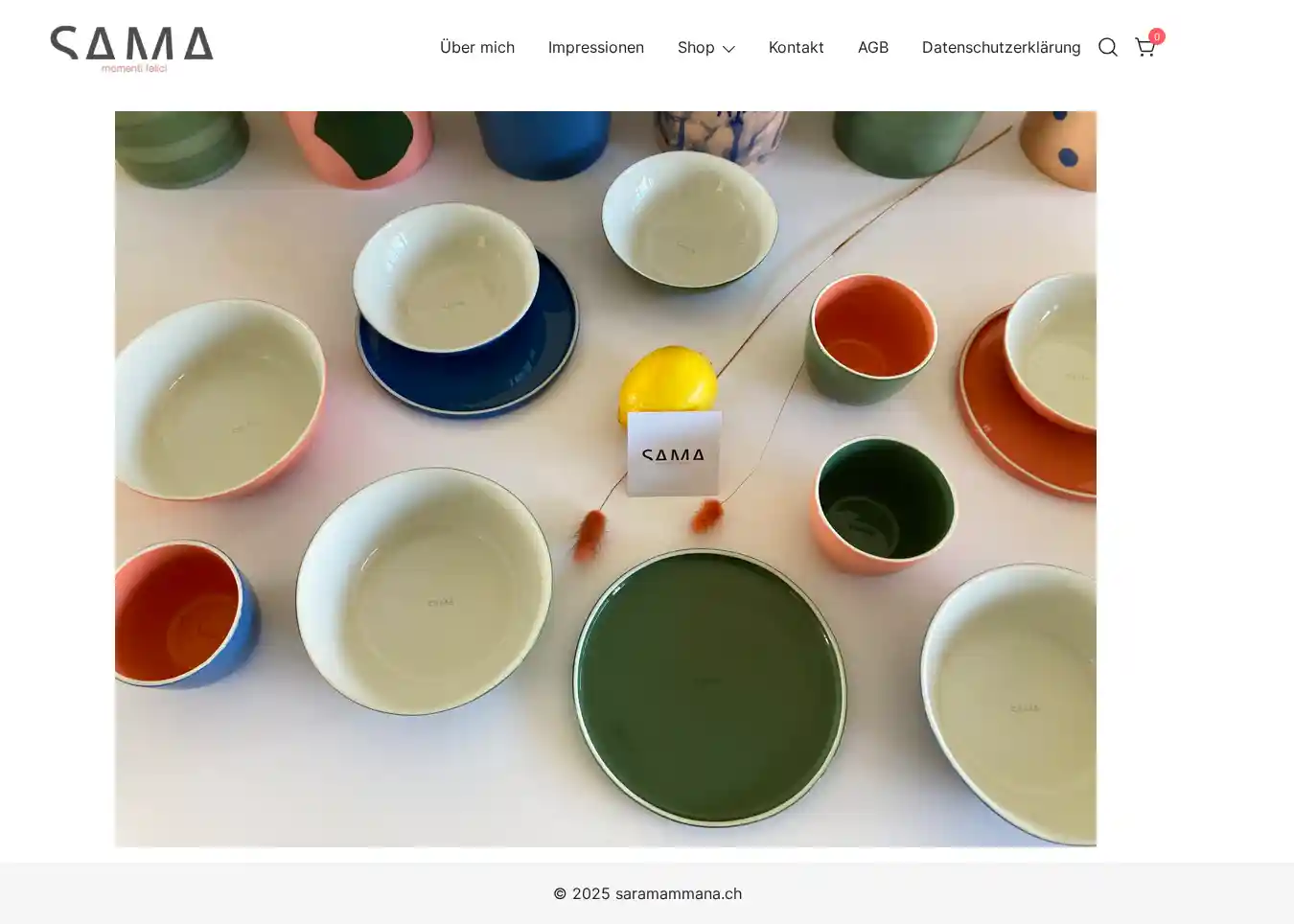Screen dimensions: 1294x924
Task: Click the momenti felici tagline under the logo
Action: [134, 68]
